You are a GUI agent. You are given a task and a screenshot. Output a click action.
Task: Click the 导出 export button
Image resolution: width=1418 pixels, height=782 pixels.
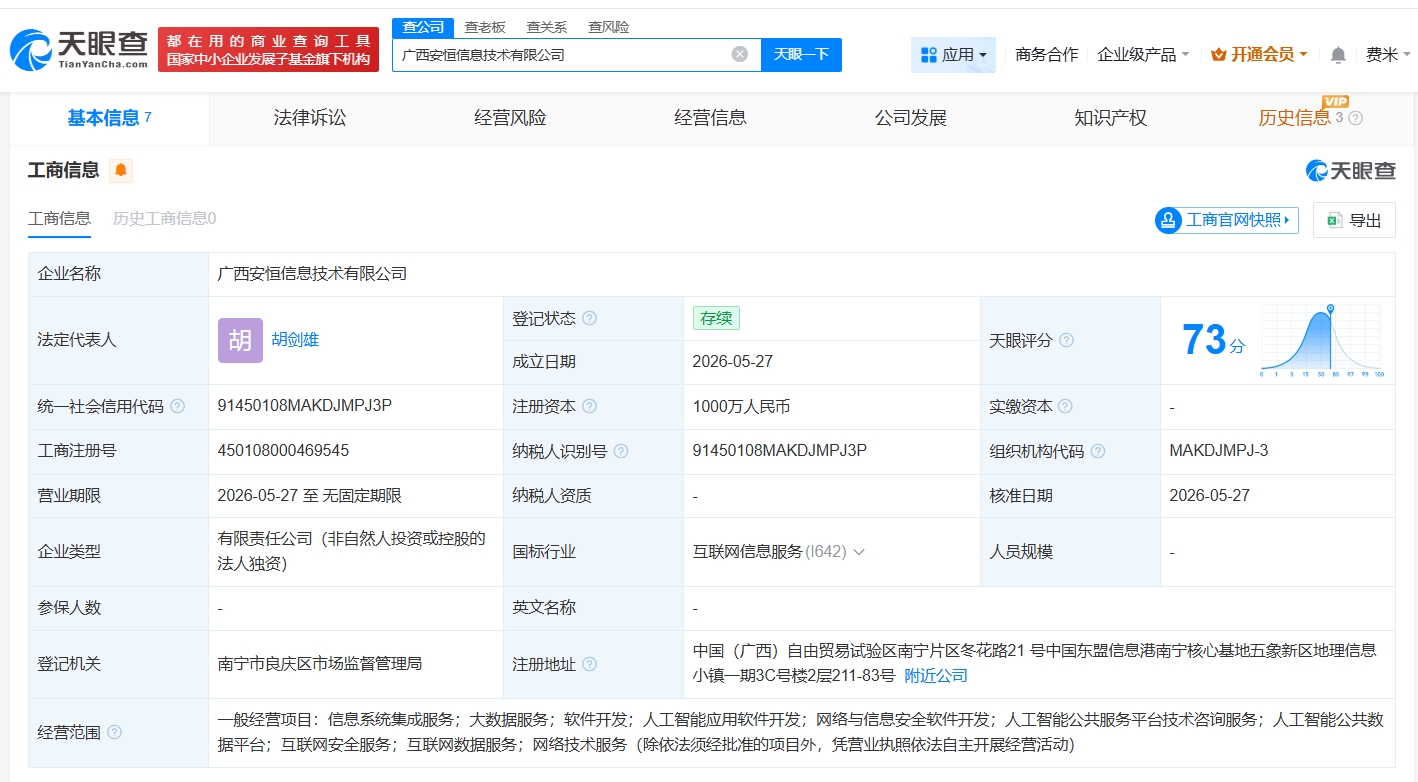pos(1354,220)
